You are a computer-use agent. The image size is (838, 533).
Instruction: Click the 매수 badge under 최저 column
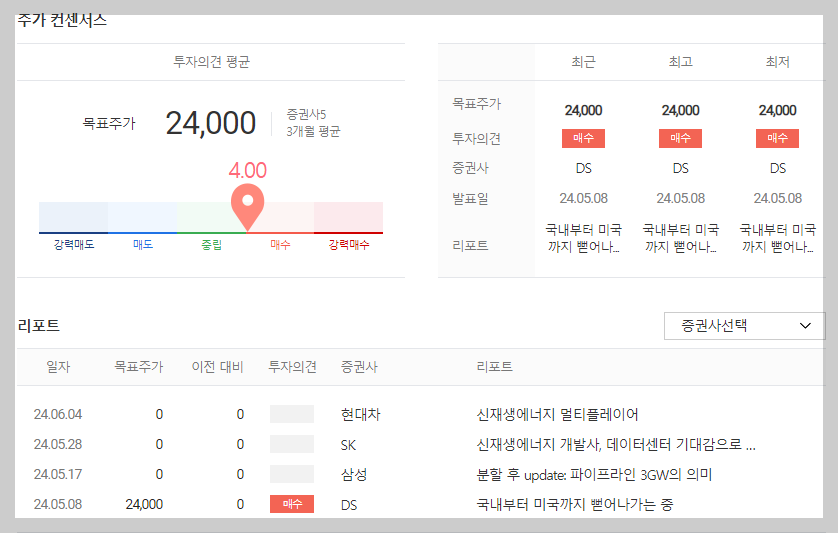click(777, 138)
